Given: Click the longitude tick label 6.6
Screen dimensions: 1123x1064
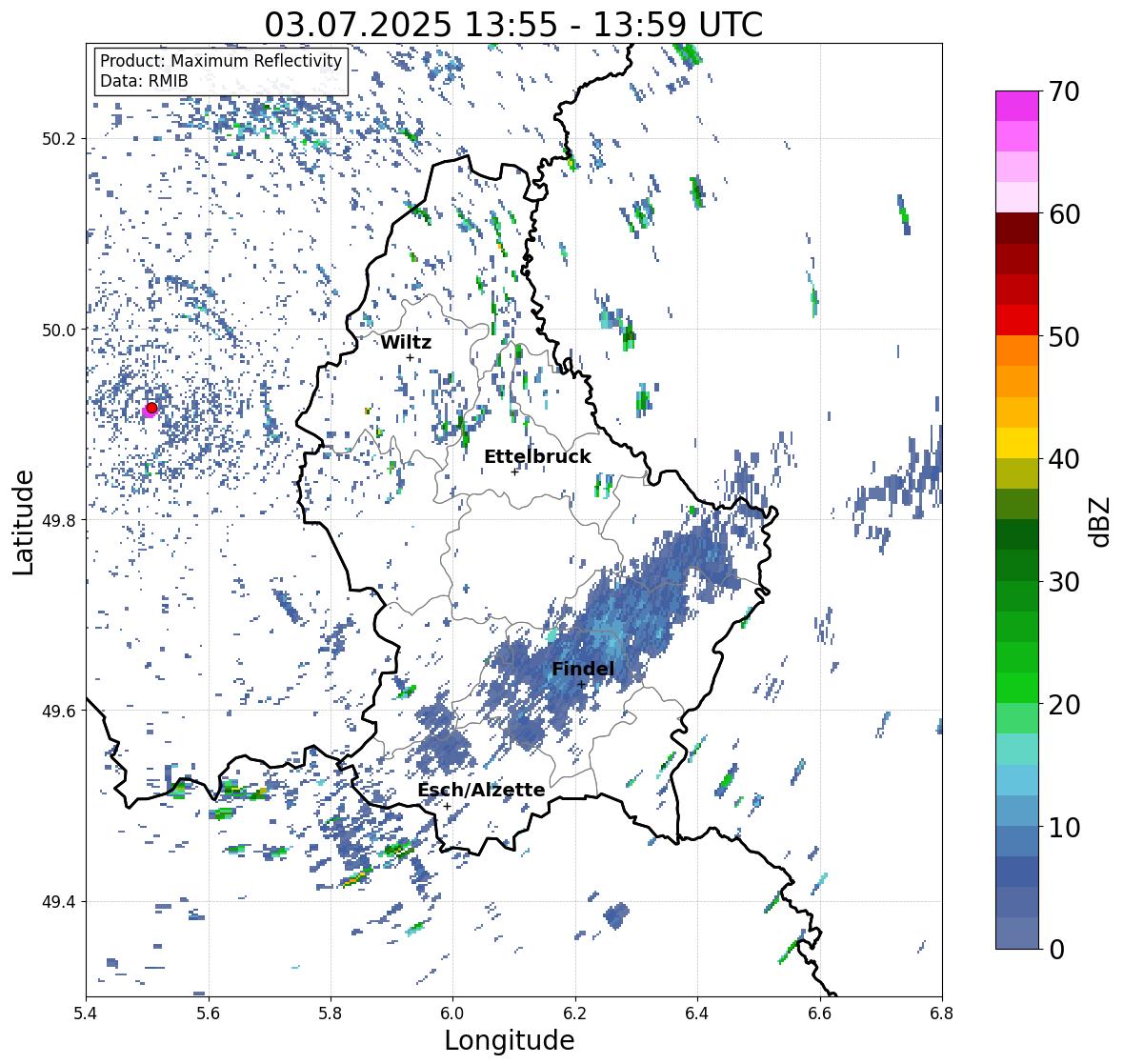Looking at the screenshot, I should click(820, 1014).
